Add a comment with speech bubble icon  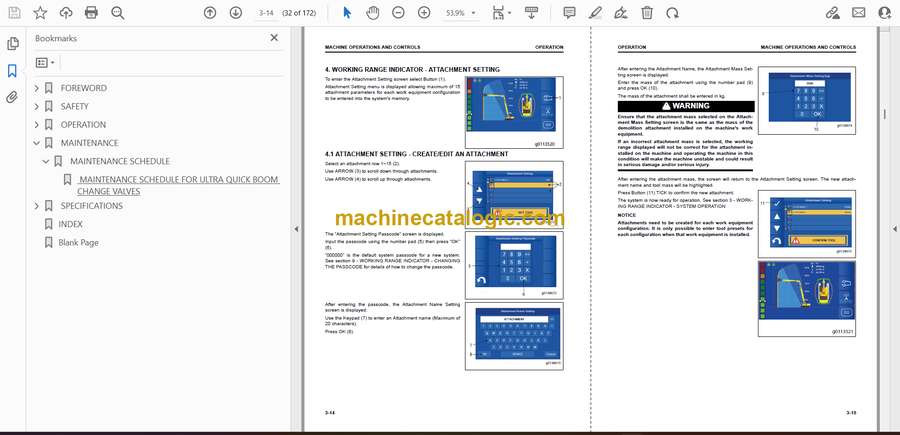coord(569,13)
